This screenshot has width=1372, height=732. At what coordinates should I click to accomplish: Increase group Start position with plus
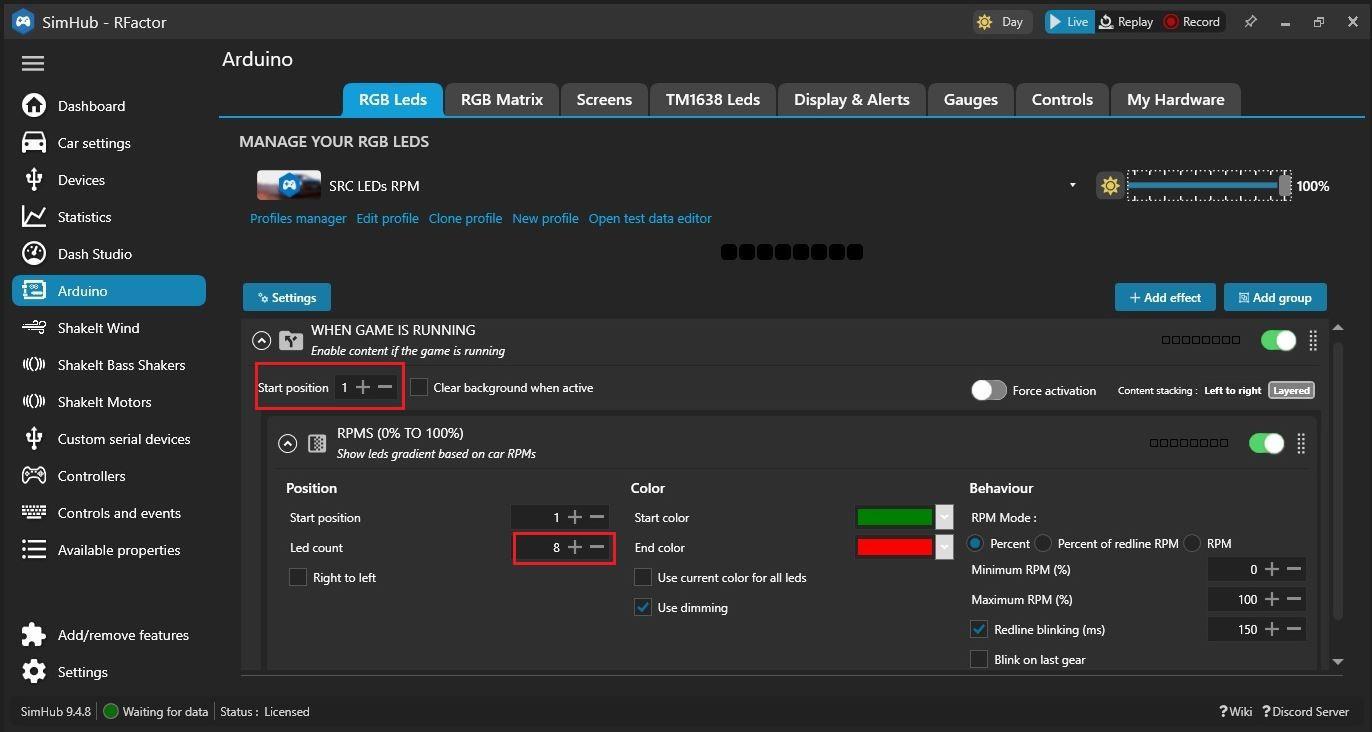click(363, 388)
